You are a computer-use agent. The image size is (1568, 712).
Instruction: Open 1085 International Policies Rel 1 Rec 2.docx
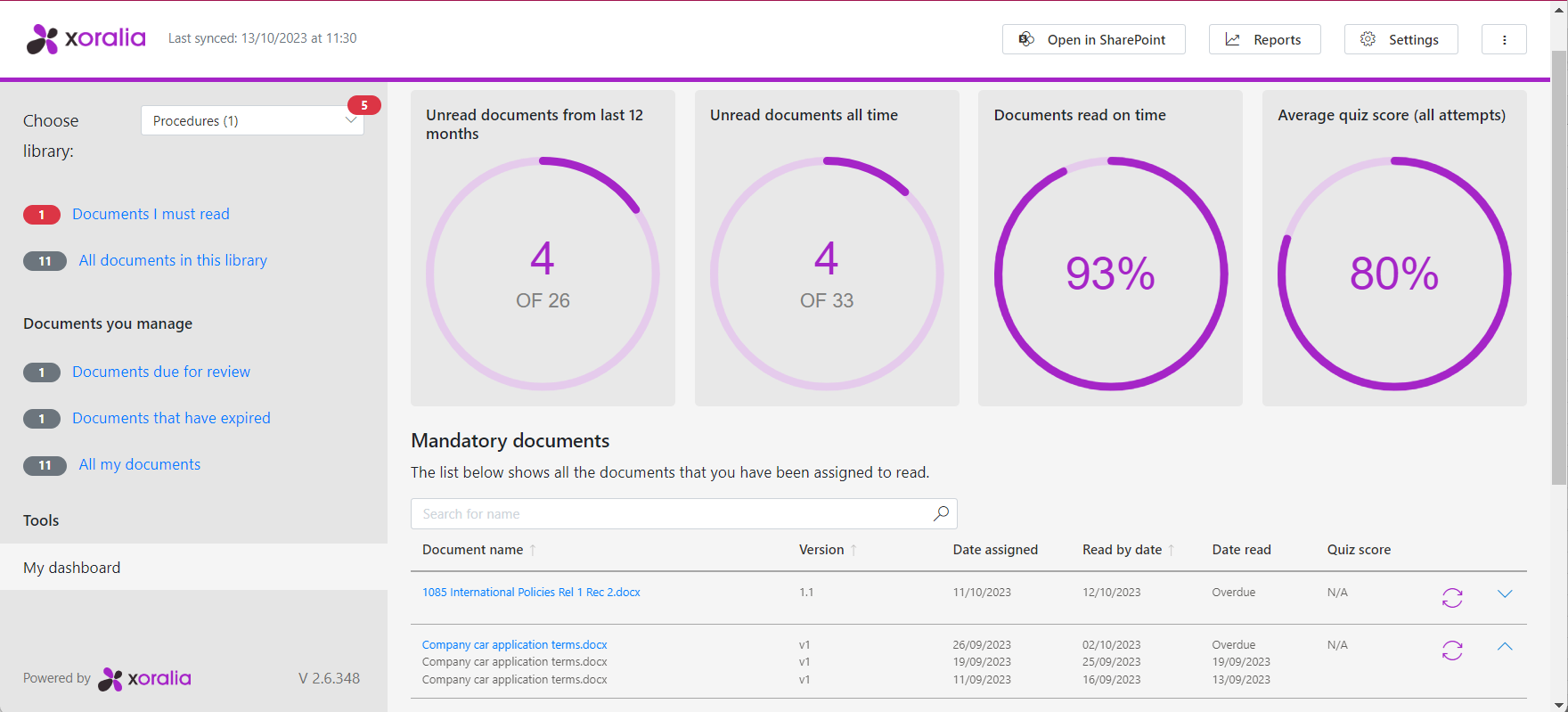coord(531,592)
